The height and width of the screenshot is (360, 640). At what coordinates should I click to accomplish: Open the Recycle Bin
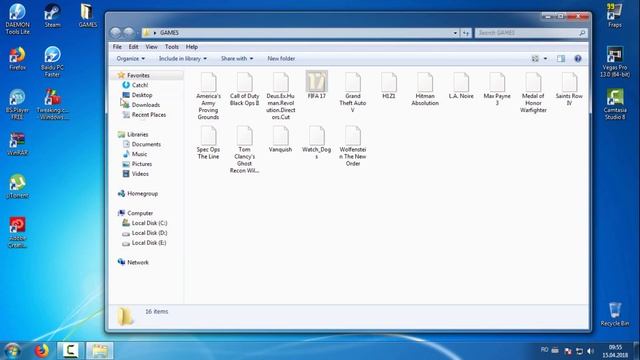(615, 314)
